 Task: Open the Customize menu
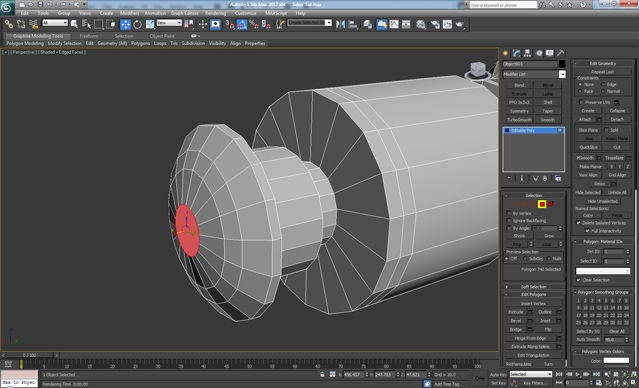click(x=246, y=13)
